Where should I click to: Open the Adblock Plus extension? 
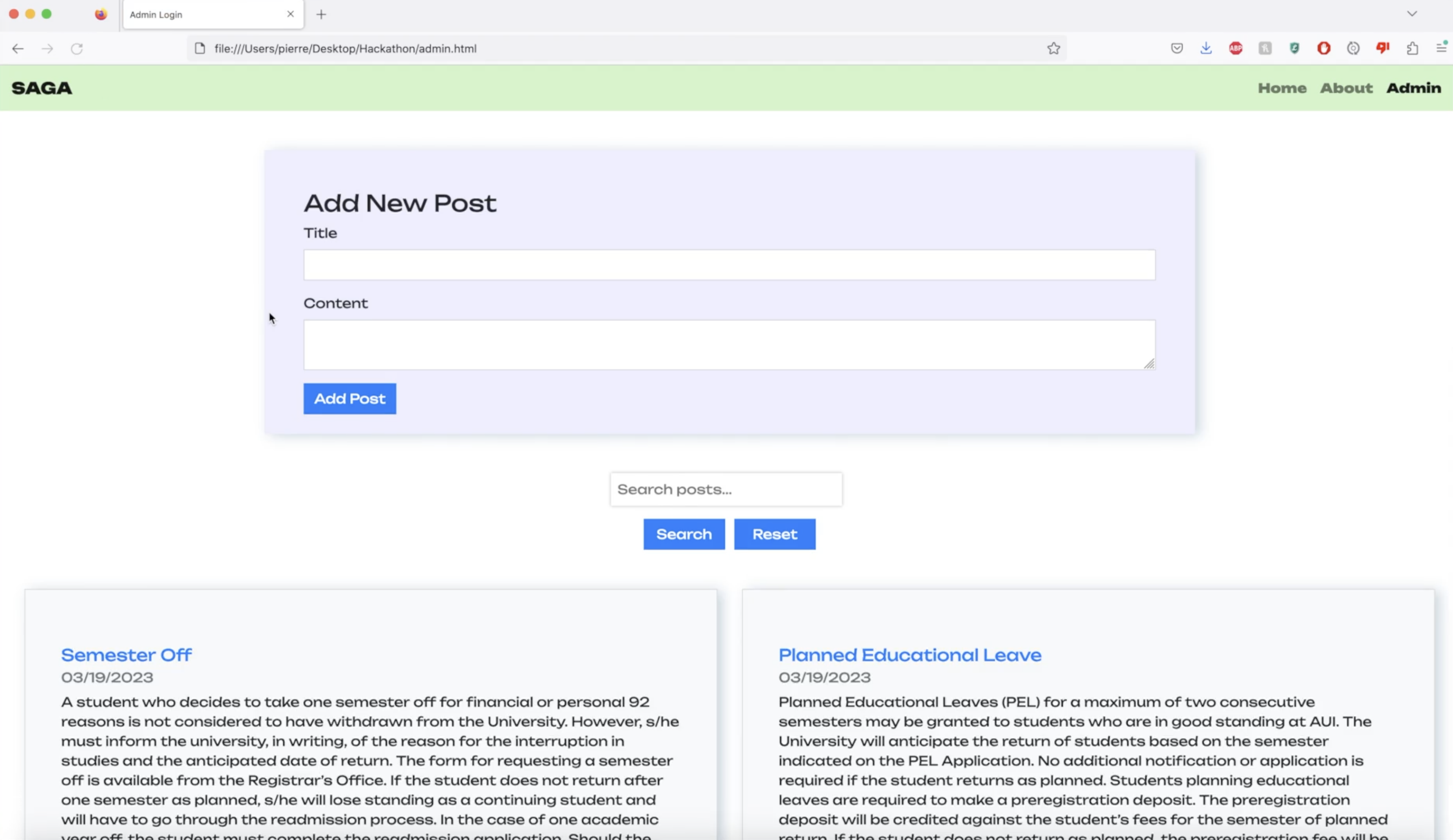(1236, 49)
